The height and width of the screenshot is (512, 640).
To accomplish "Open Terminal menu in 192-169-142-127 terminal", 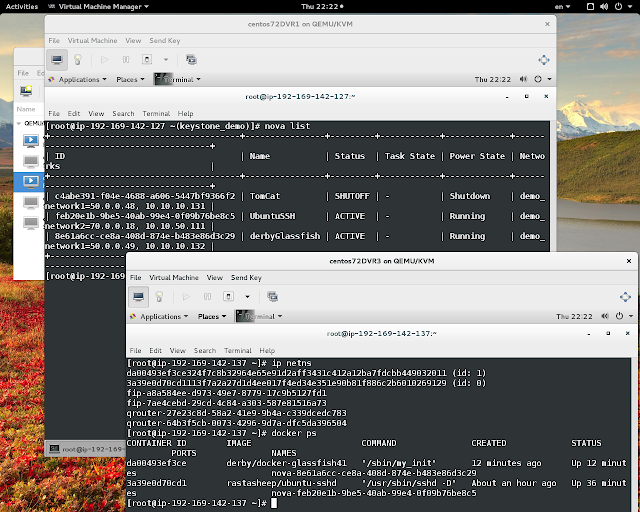I will pyautogui.click(x=156, y=114).
